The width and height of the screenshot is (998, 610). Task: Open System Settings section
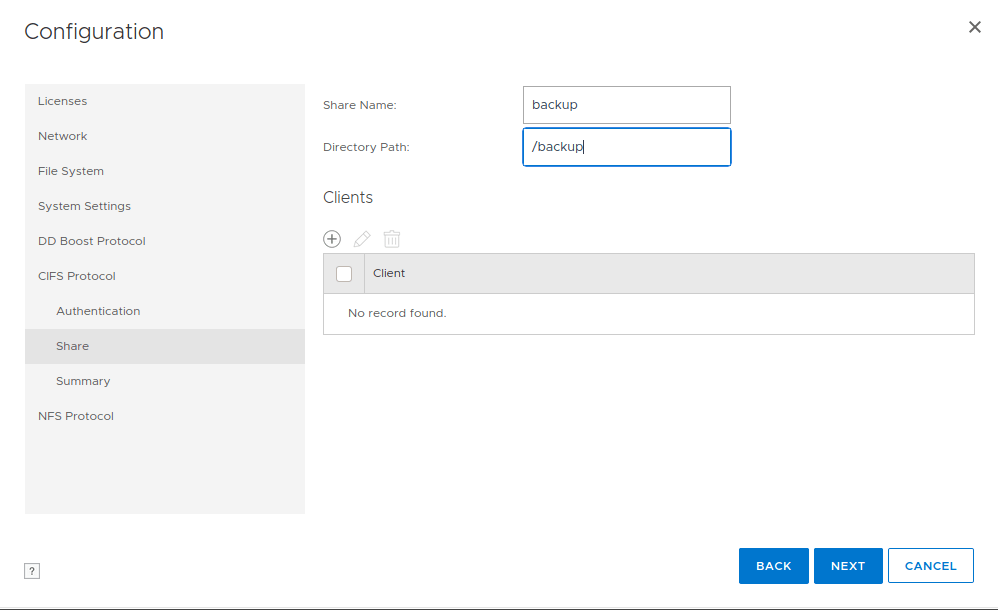coord(84,206)
